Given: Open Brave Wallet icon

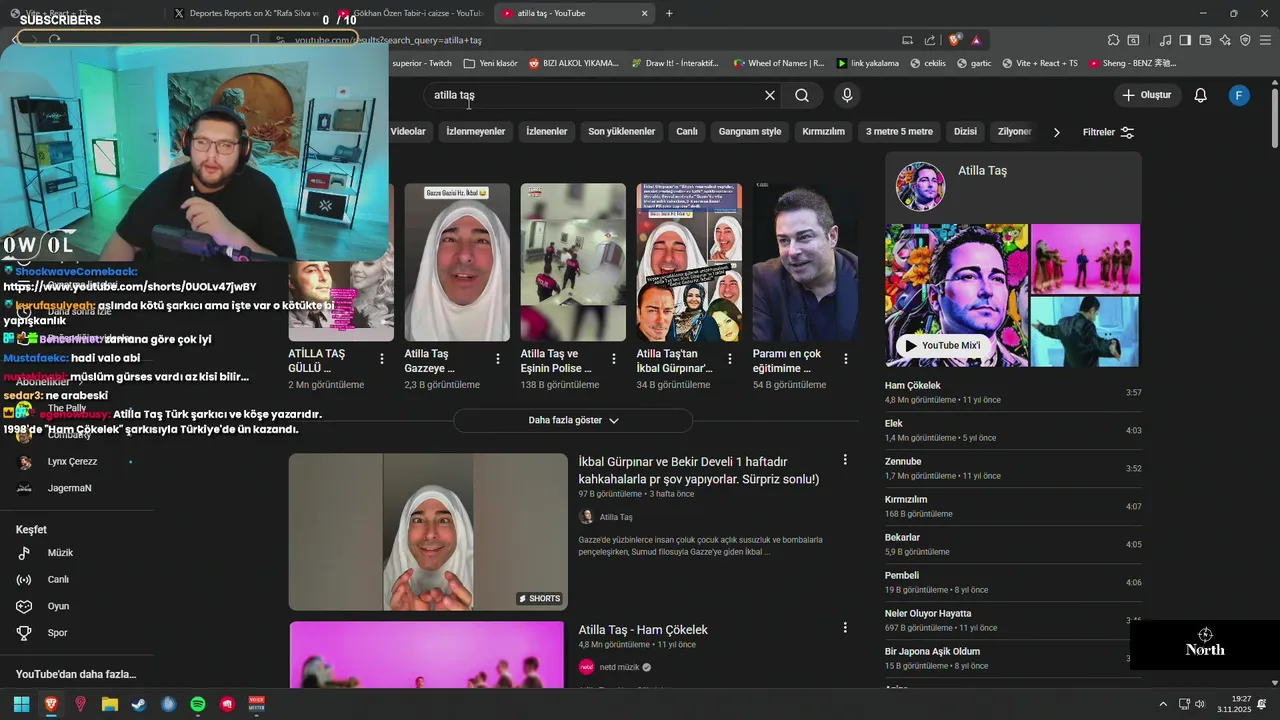Looking at the screenshot, I should pos(1205,40).
